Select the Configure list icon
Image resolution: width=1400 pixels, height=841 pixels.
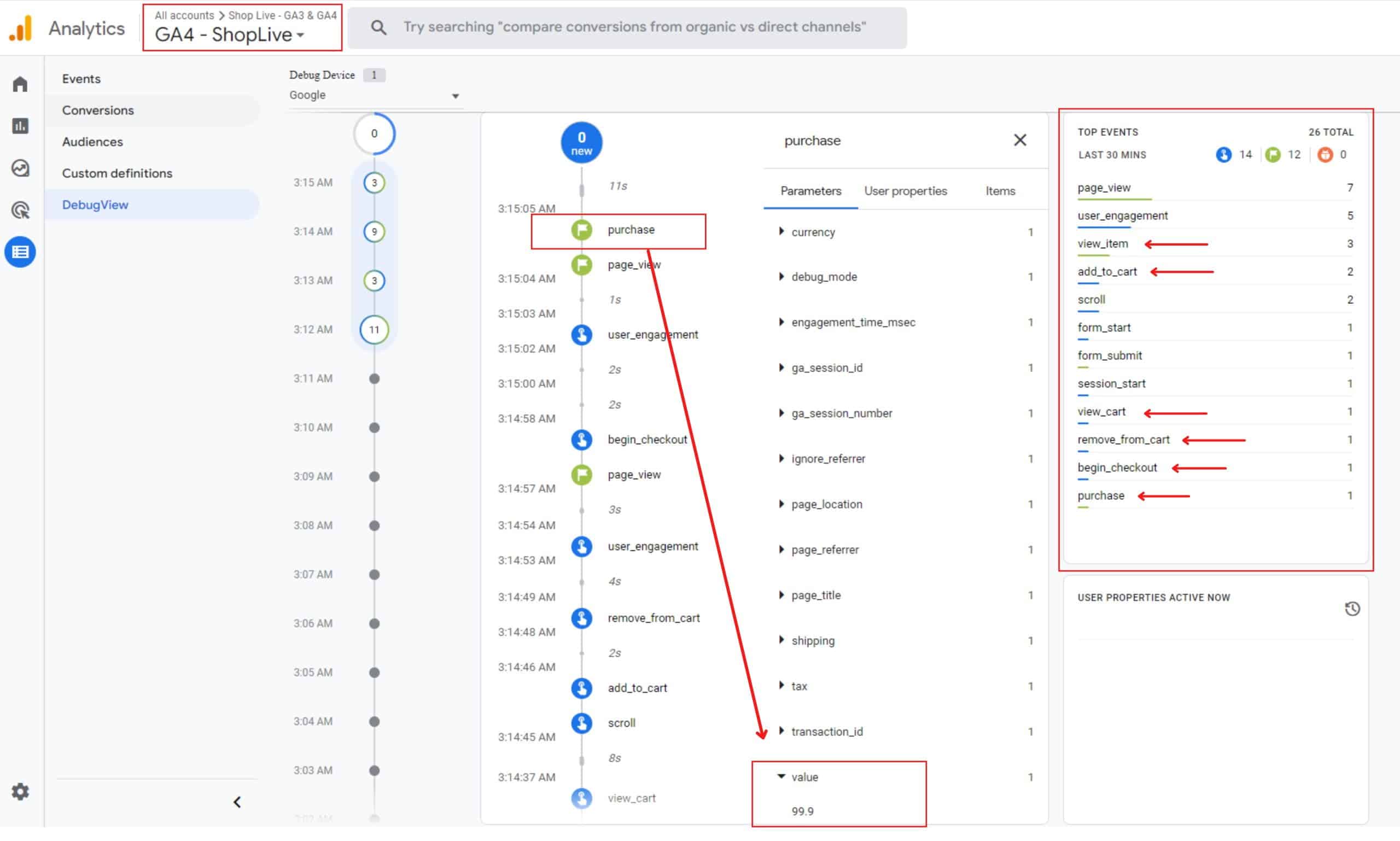click(20, 252)
